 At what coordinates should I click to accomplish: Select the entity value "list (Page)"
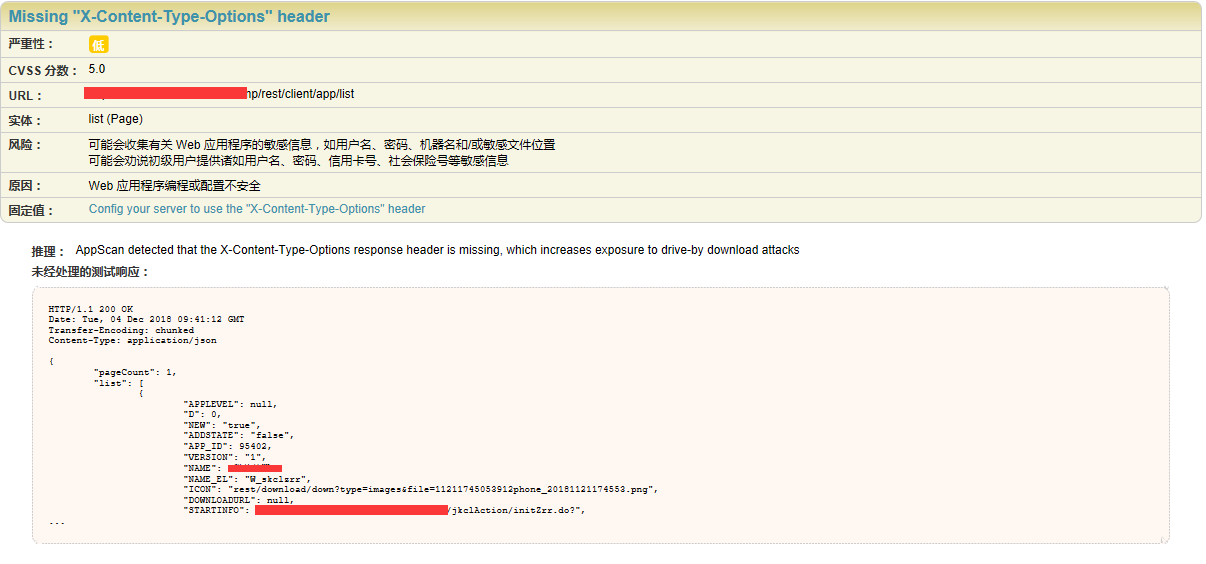(x=115, y=119)
